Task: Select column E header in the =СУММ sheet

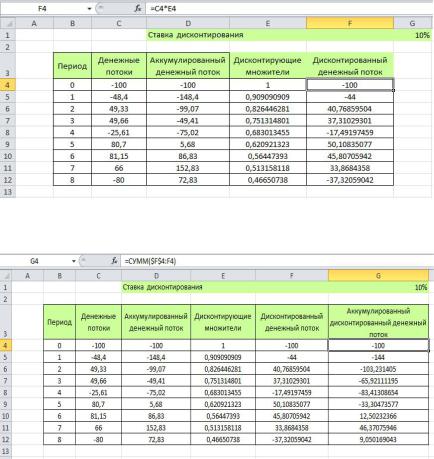Action: pos(223,276)
